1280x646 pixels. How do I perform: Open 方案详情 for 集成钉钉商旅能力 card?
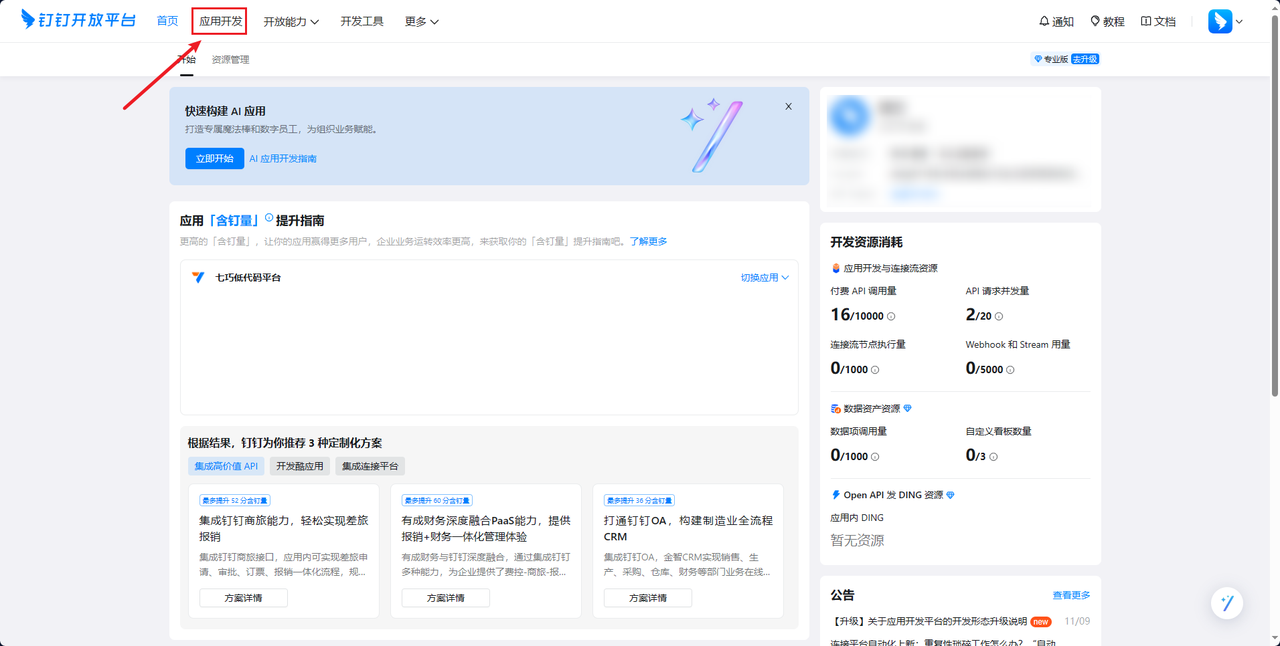[x=243, y=597]
